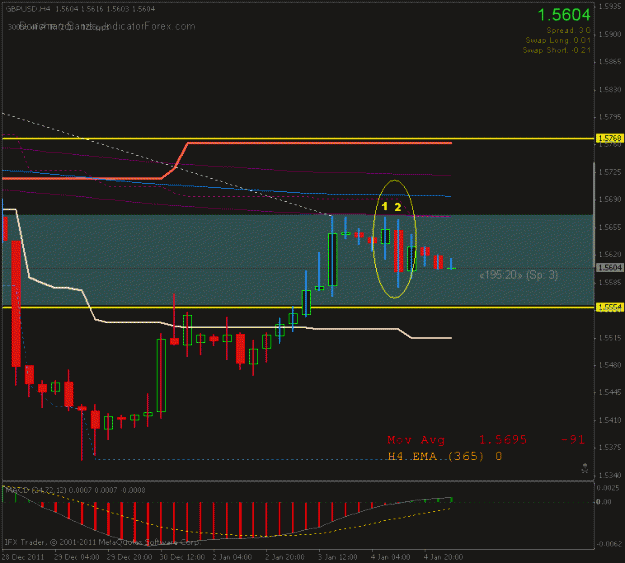
Task: Click the grey 1.5604 current price tag
Action: point(609,268)
